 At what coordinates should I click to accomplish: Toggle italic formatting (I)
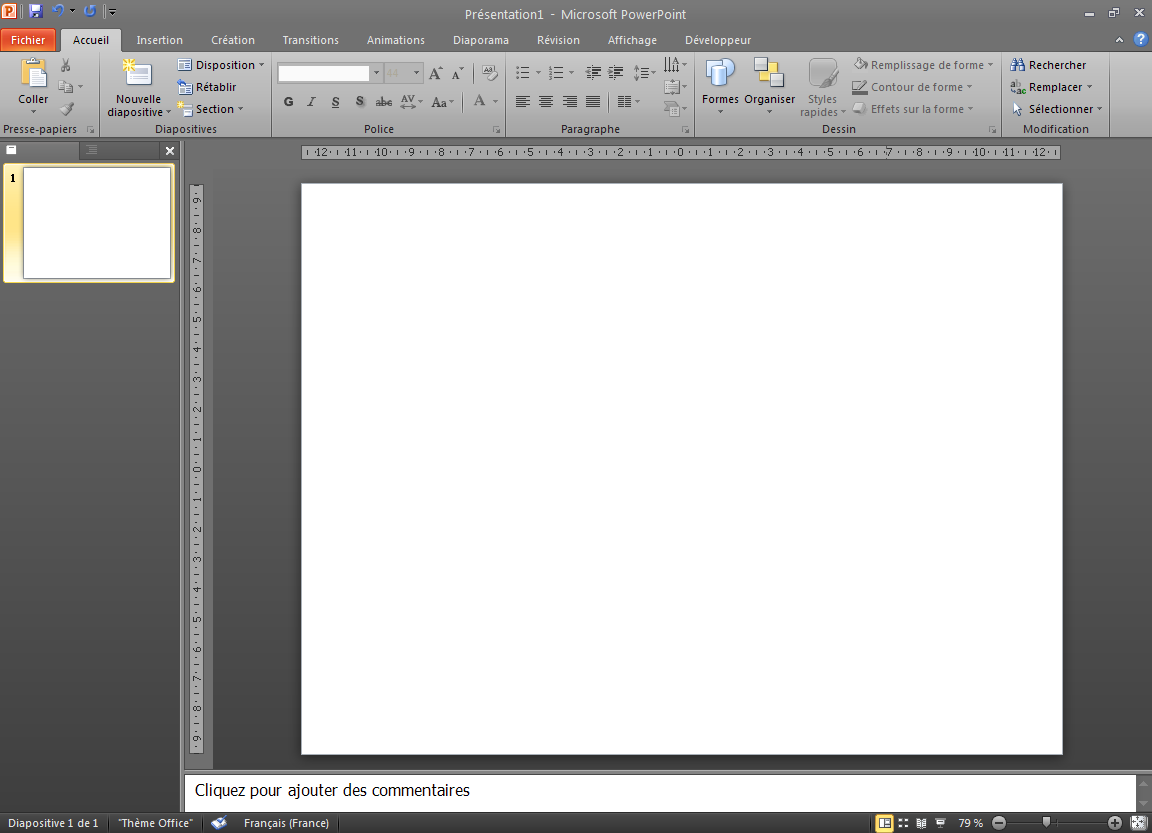click(x=312, y=102)
